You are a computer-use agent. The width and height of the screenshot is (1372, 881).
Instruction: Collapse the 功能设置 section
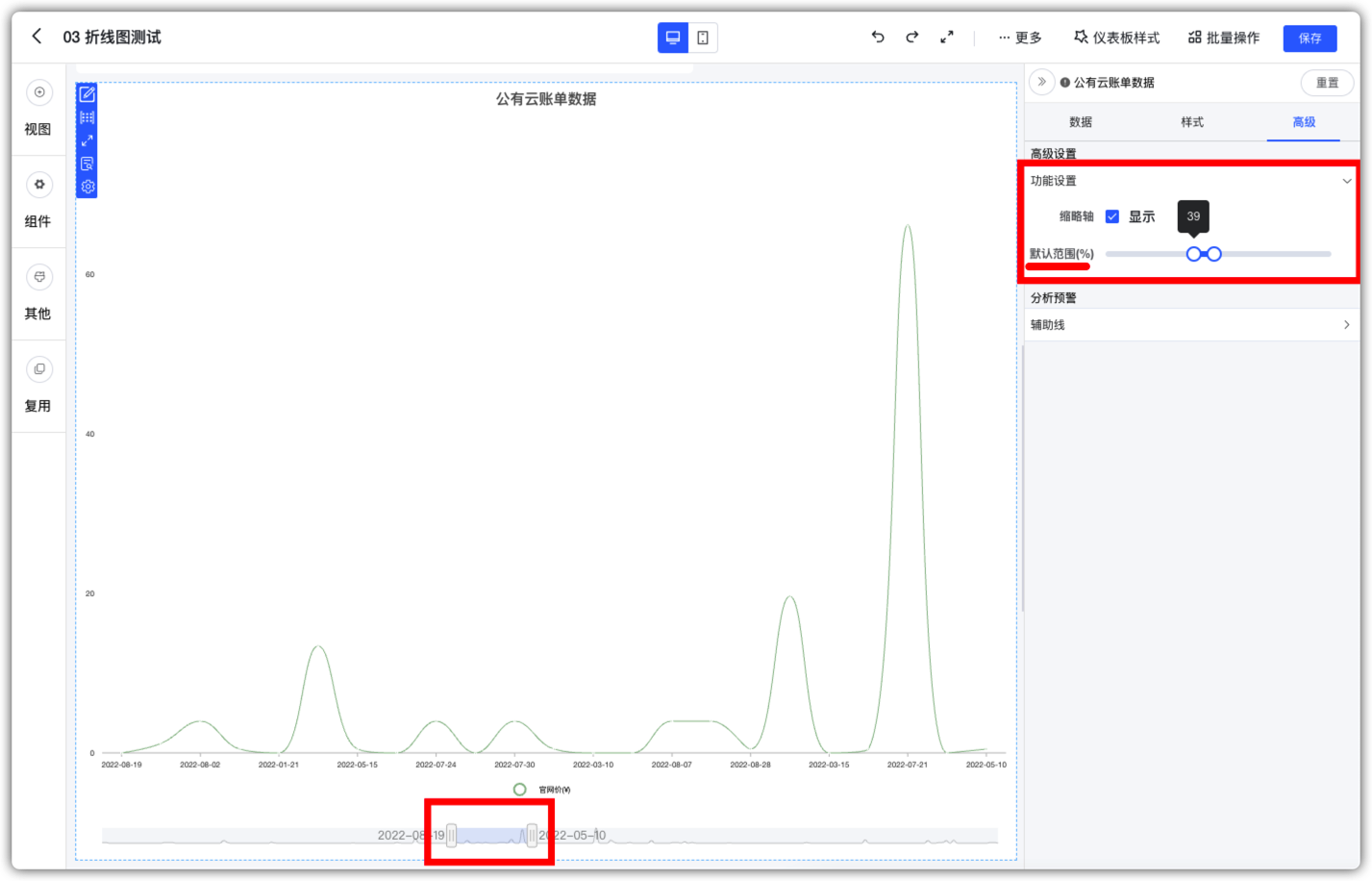click(1347, 181)
